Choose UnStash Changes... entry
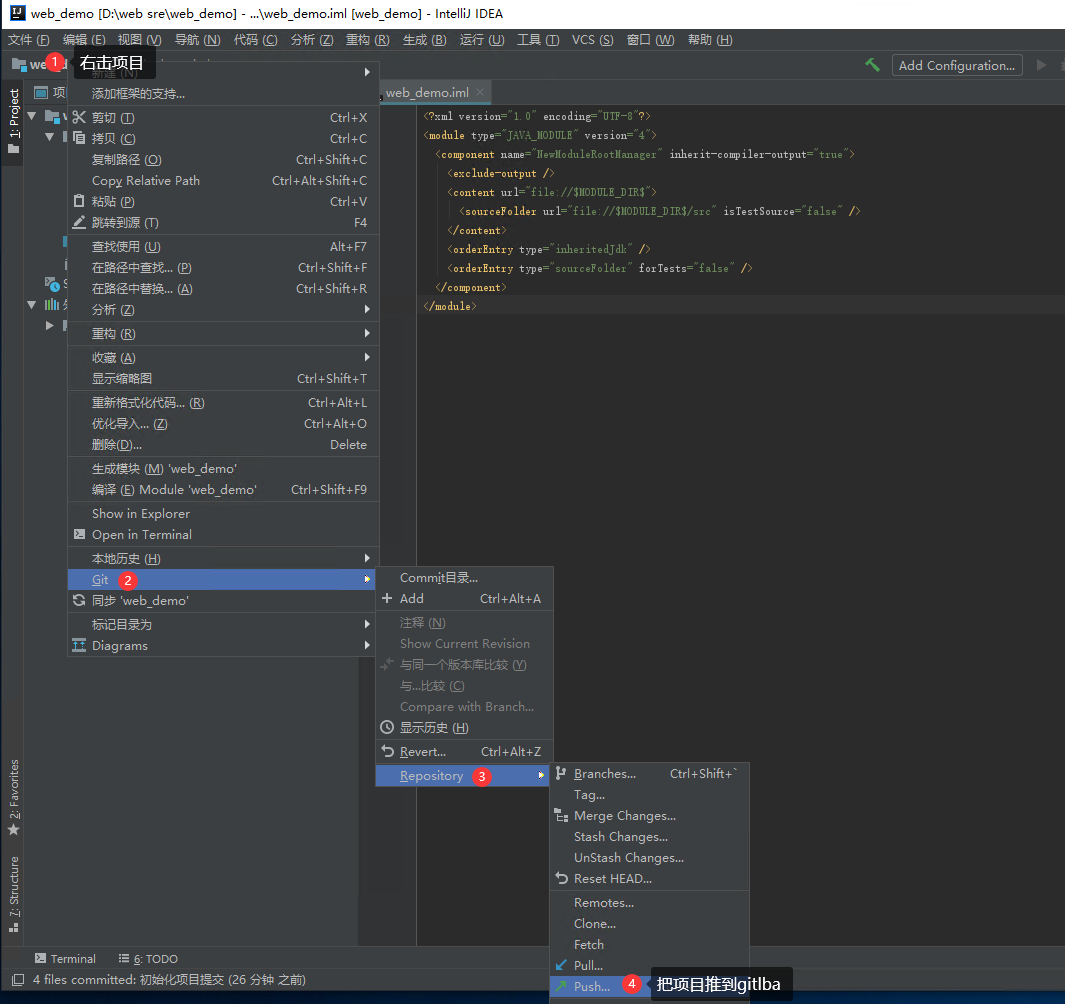The width and height of the screenshot is (1065, 1004). tap(649, 858)
